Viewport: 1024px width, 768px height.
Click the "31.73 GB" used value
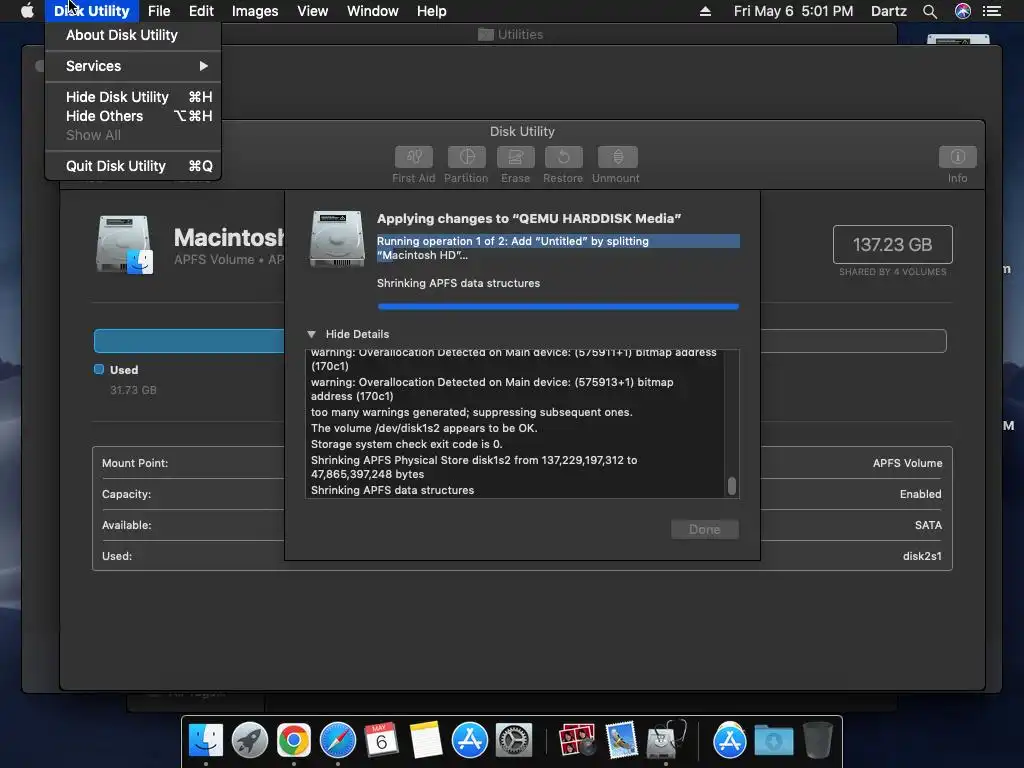(x=133, y=390)
